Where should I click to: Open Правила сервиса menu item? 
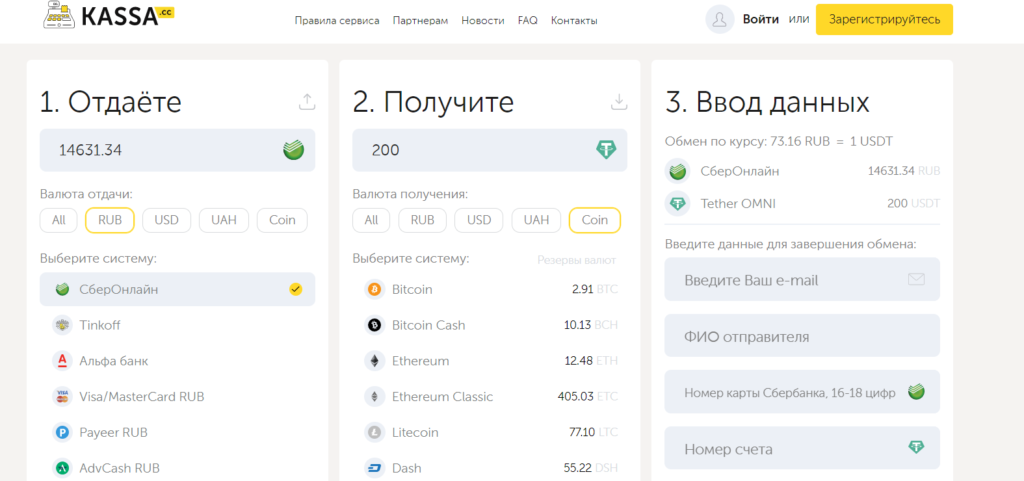[x=337, y=20]
